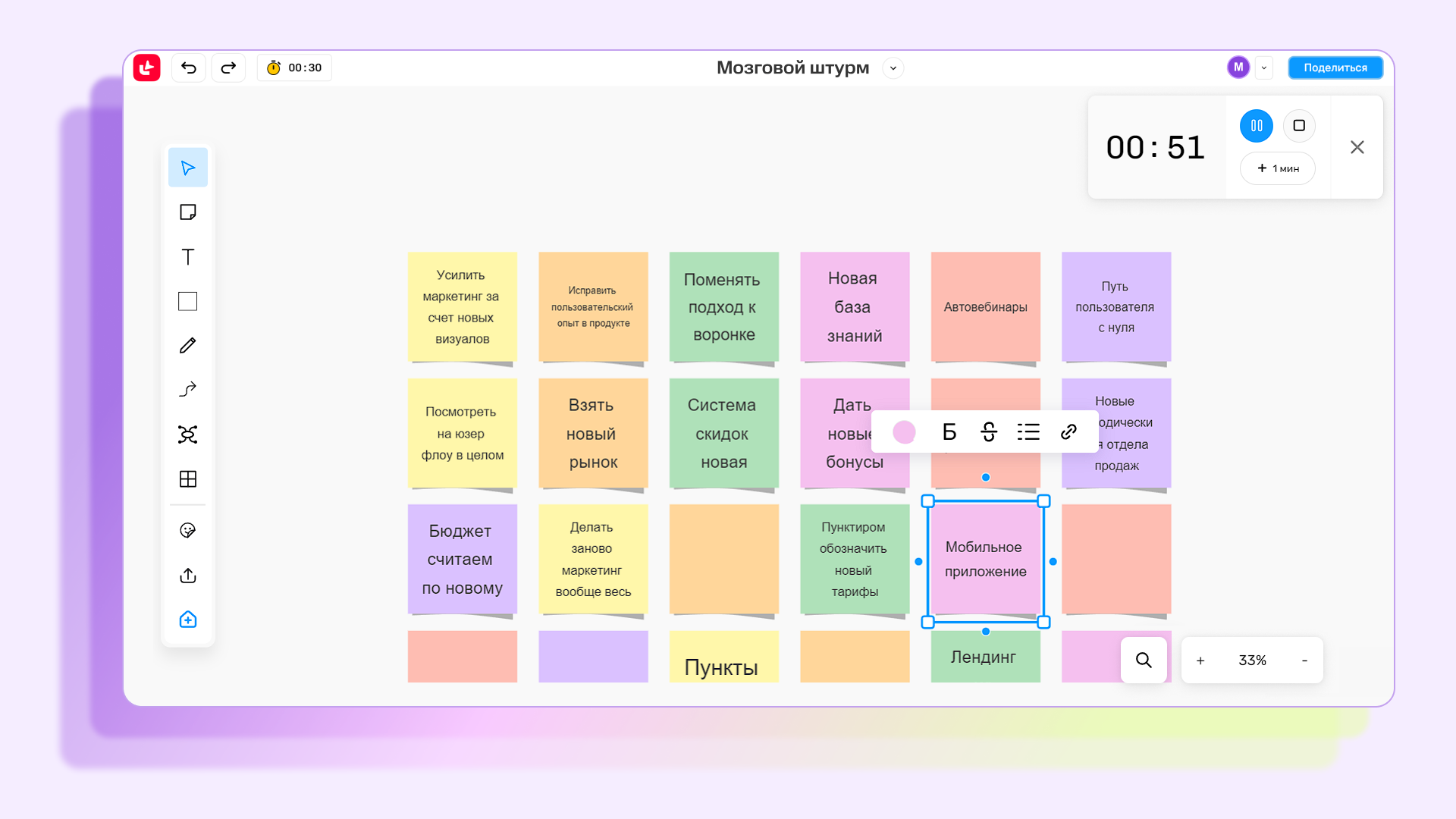
Task: Zoom in with the plus button
Action: click(1200, 661)
